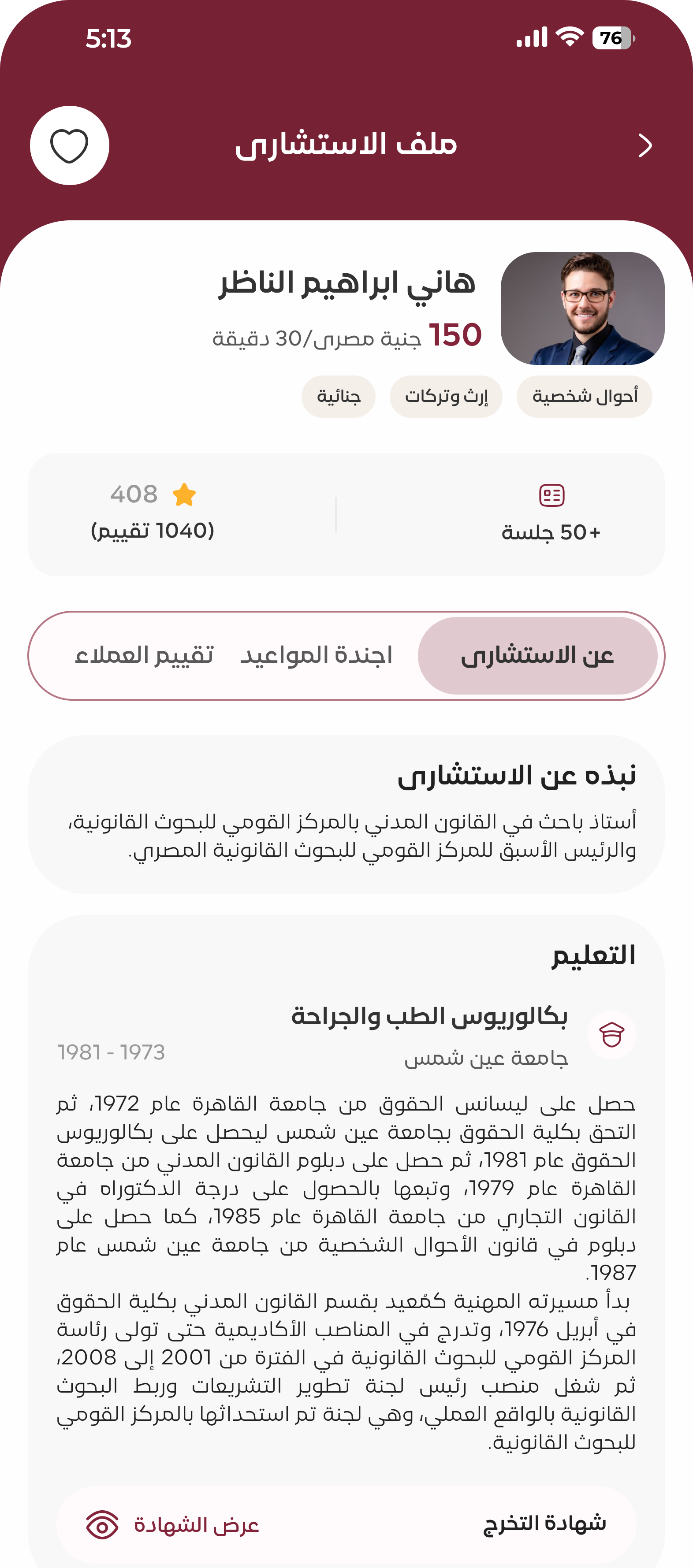Screen dimensions: 693x1568
Task: Click the eye icon to view certificate
Action: click(x=102, y=1525)
